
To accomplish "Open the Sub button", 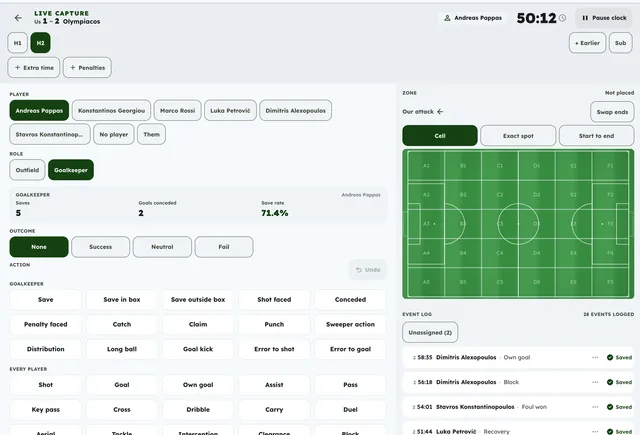I will tap(620, 43).
